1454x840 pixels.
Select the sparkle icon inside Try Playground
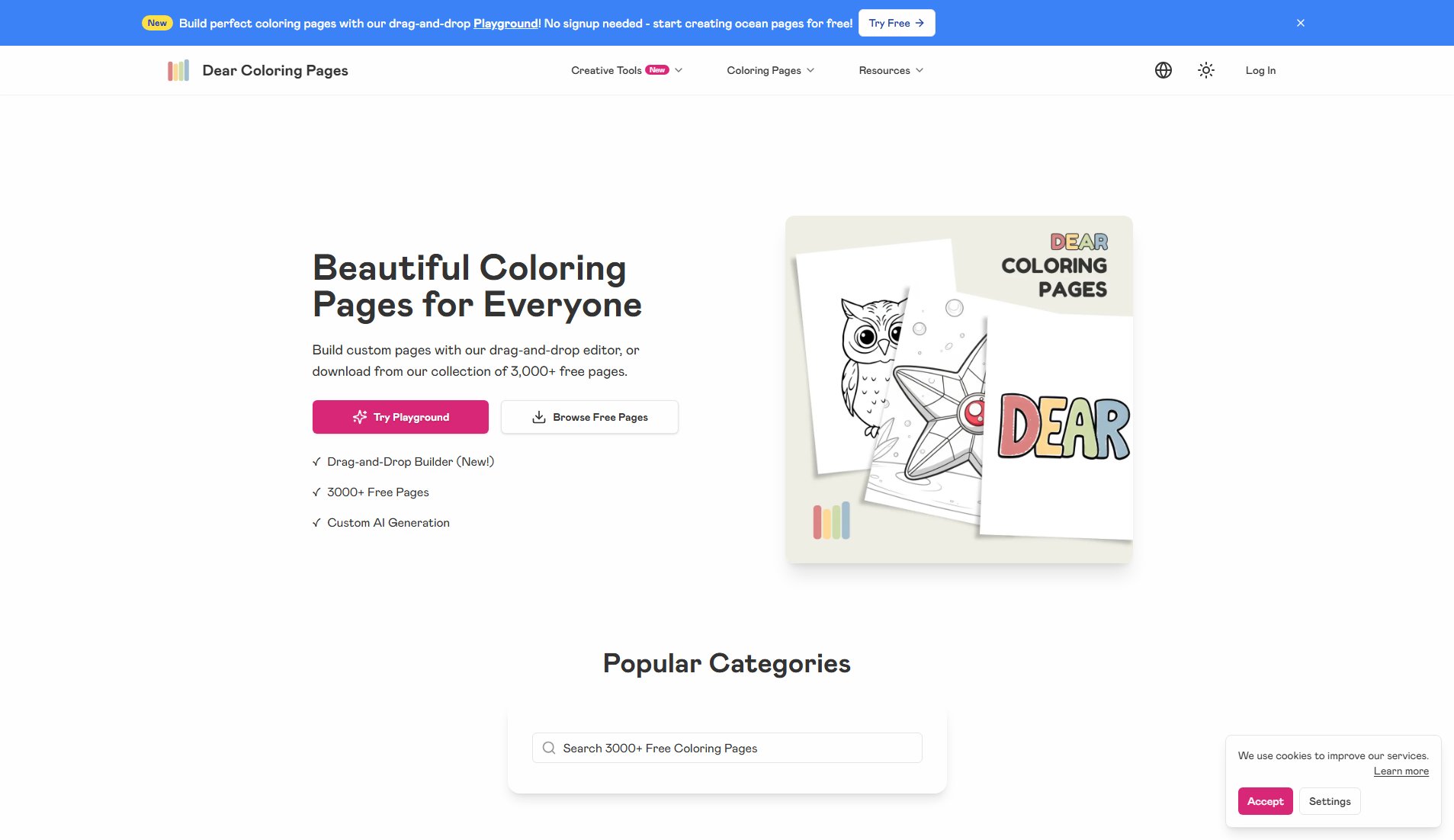coord(360,417)
